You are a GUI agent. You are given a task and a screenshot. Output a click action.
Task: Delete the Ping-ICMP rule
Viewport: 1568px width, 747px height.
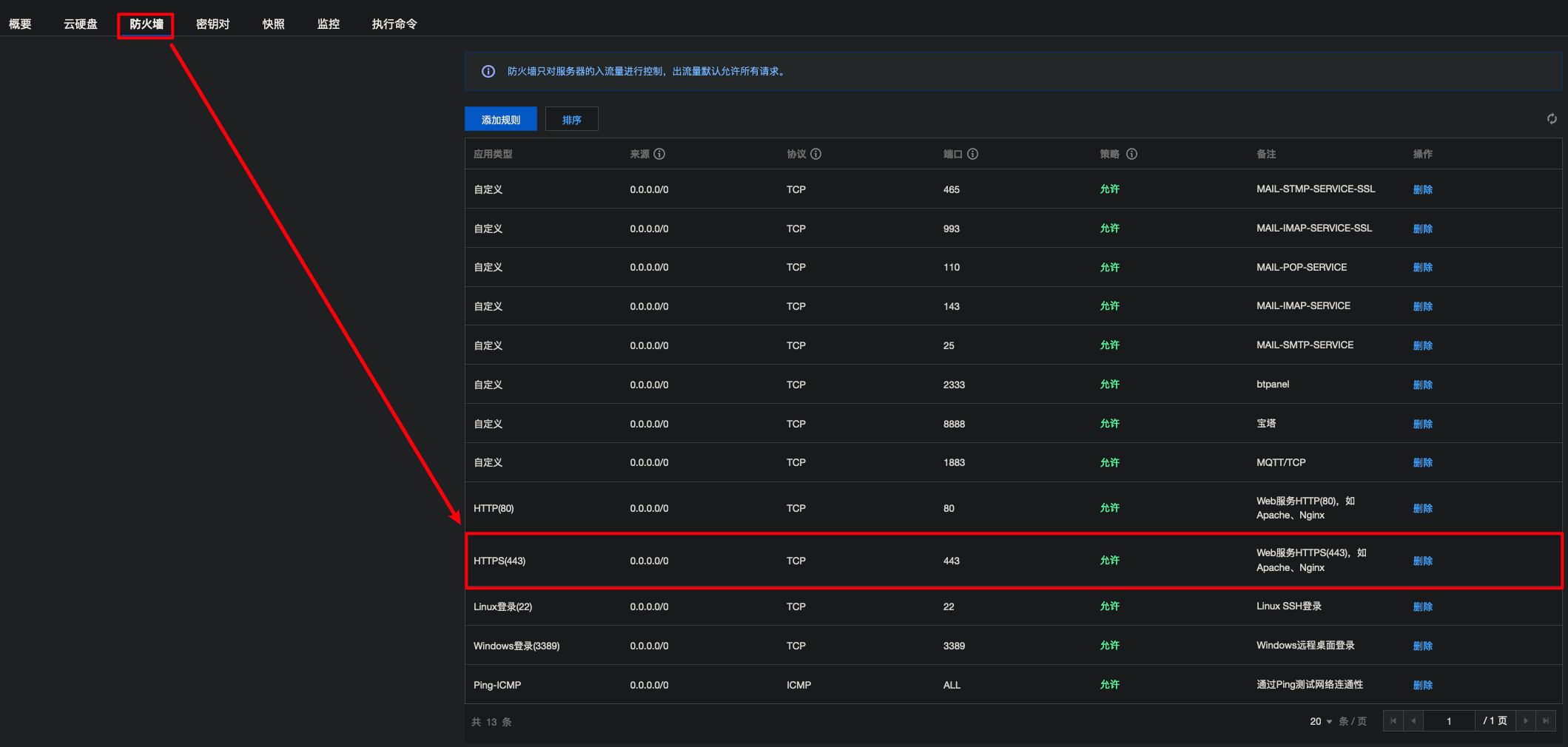tap(1423, 686)
